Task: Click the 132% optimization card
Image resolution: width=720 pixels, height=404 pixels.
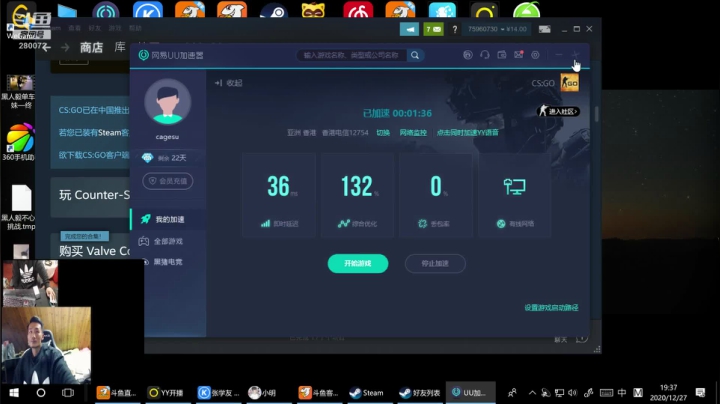Action: (x=357, y=196)
